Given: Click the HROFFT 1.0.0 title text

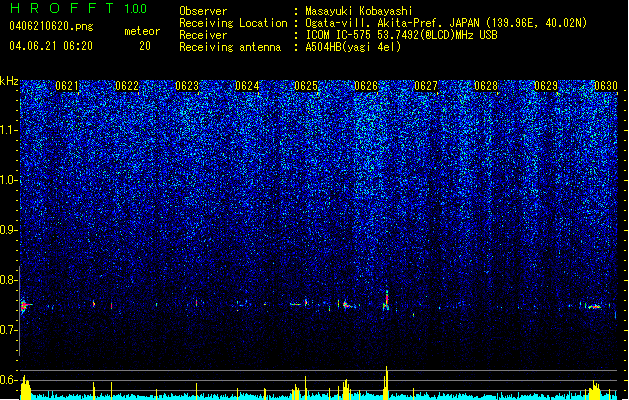Looking at the screenshot, I should tap(78, 8).
